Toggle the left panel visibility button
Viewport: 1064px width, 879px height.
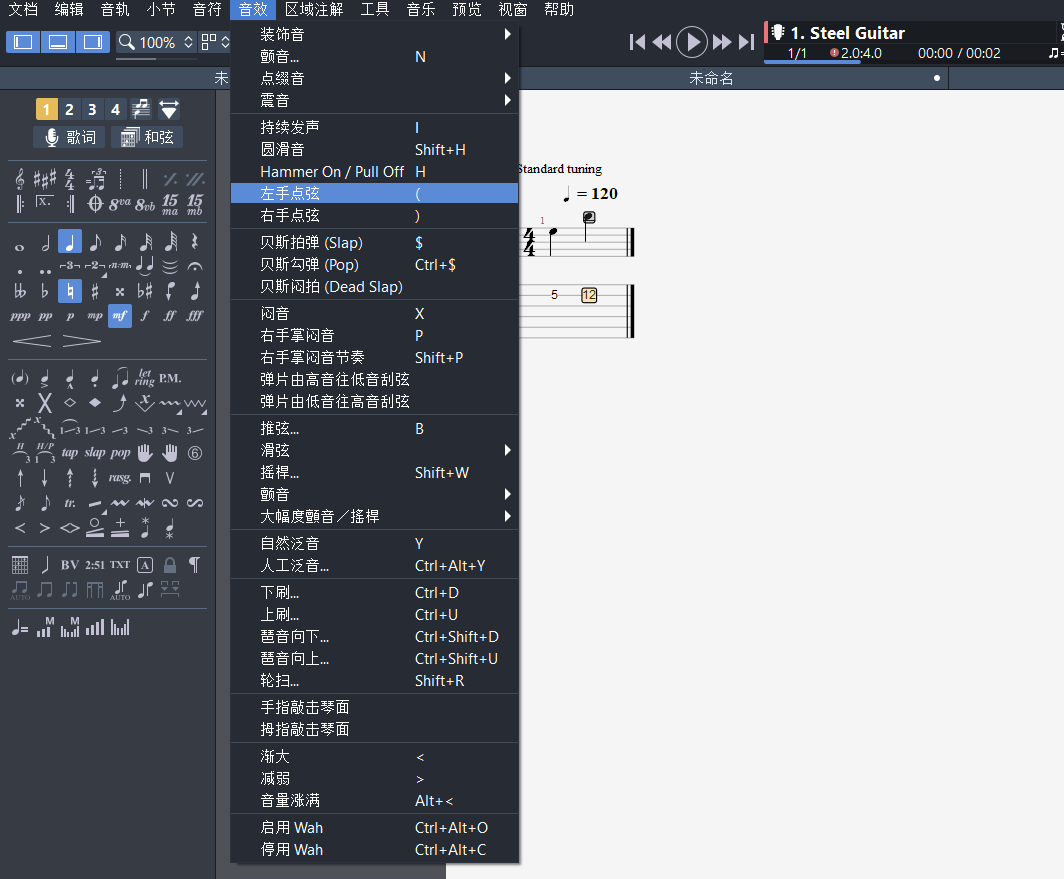(24, 42)
